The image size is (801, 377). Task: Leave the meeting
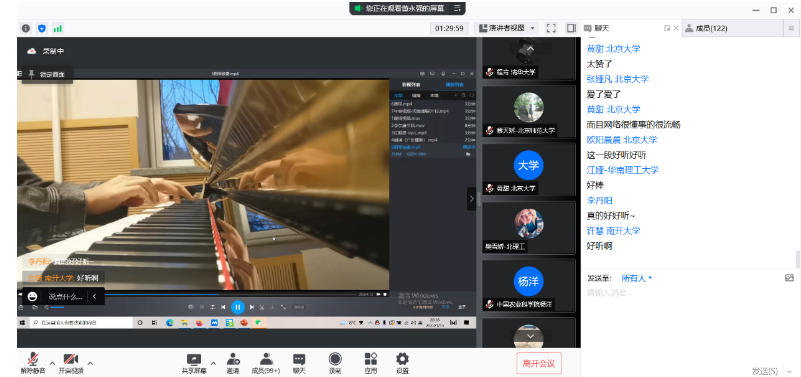point(539,363)
